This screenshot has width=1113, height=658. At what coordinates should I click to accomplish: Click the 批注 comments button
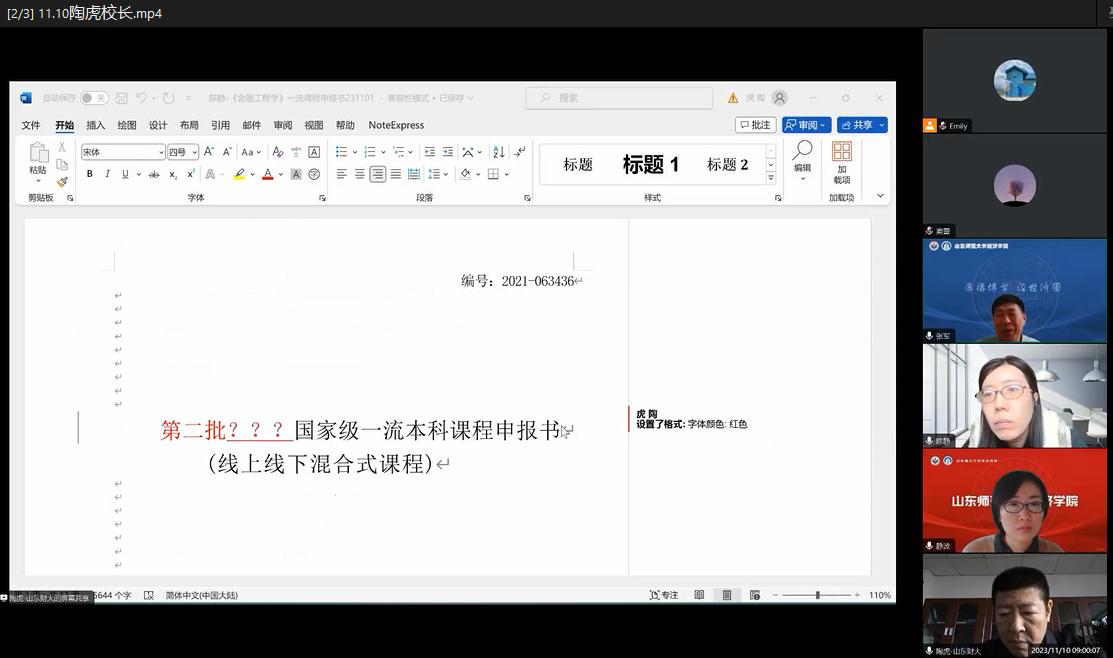point(755,125)
